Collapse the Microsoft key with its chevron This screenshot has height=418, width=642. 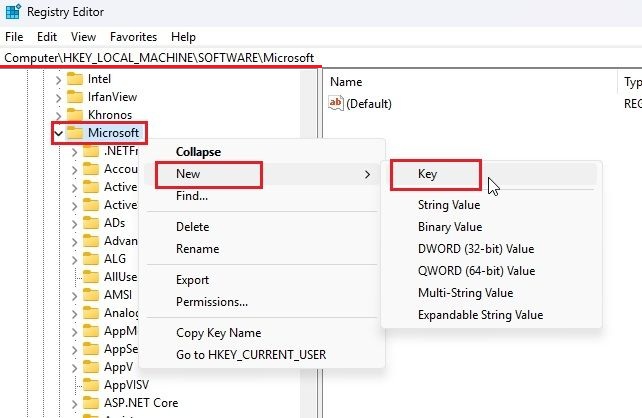click(59, 133)
